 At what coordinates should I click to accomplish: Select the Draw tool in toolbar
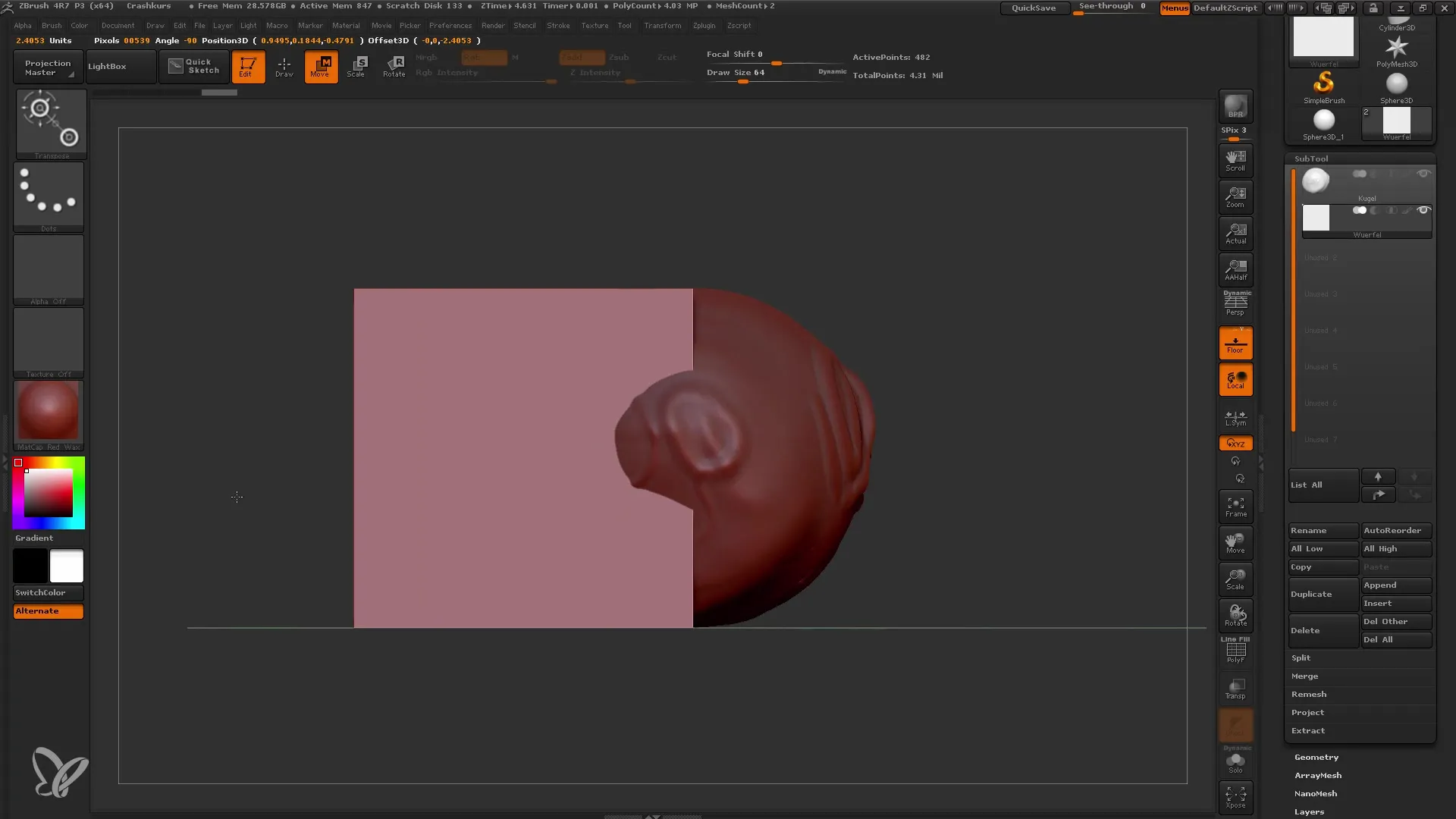(284, 67)
